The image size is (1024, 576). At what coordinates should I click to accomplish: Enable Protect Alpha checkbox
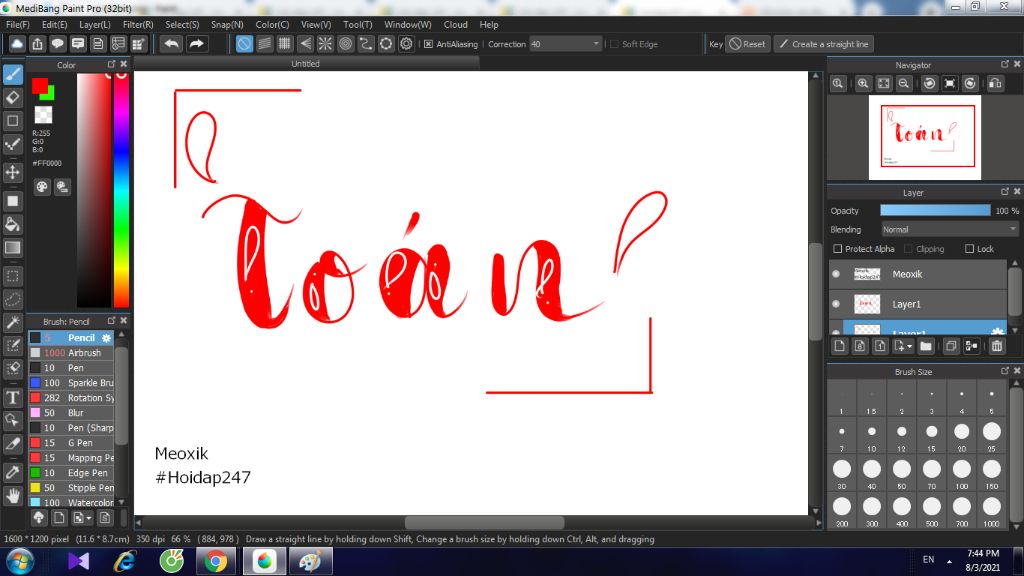pos(838,249)
